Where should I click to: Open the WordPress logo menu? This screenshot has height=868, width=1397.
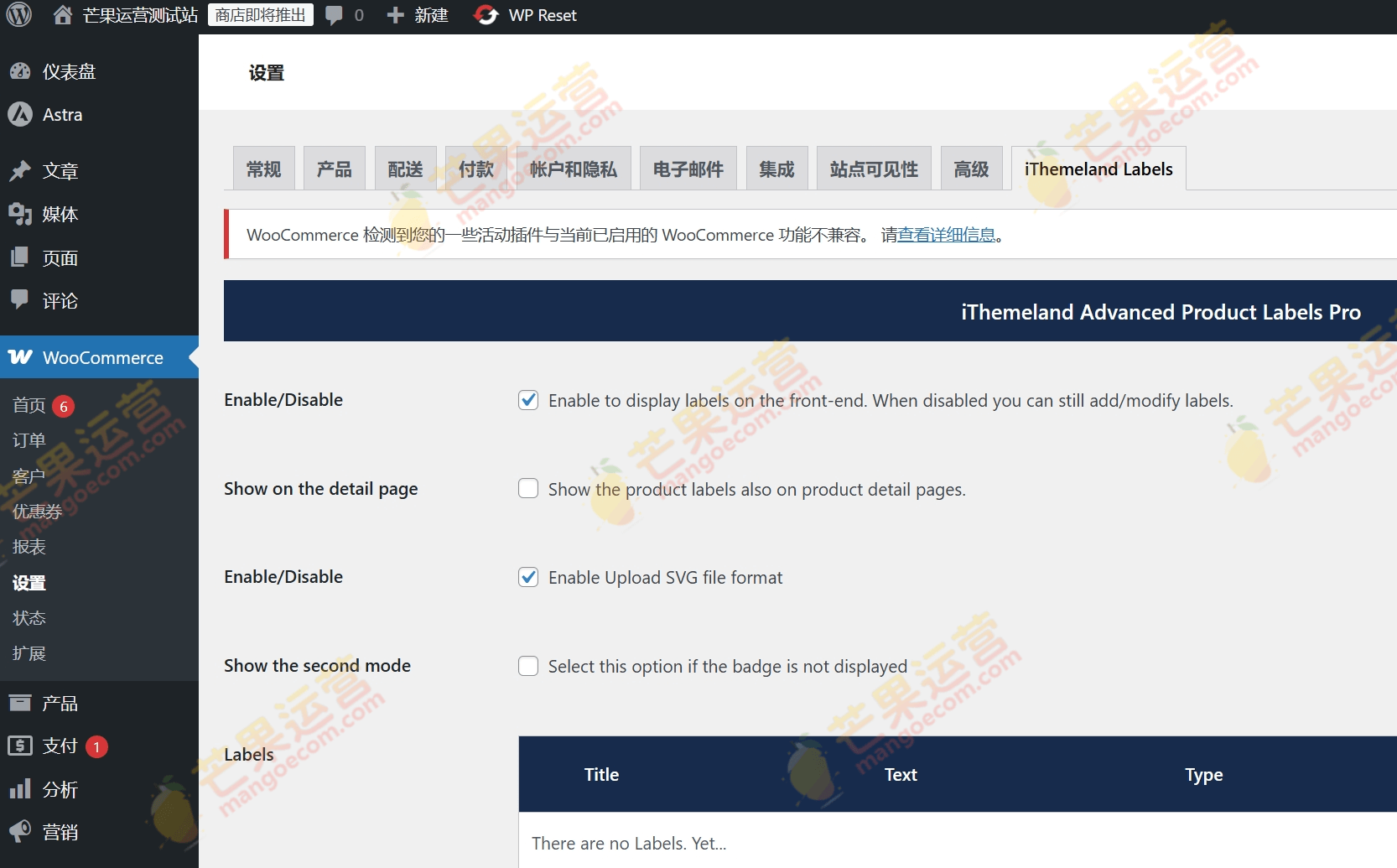18,15
